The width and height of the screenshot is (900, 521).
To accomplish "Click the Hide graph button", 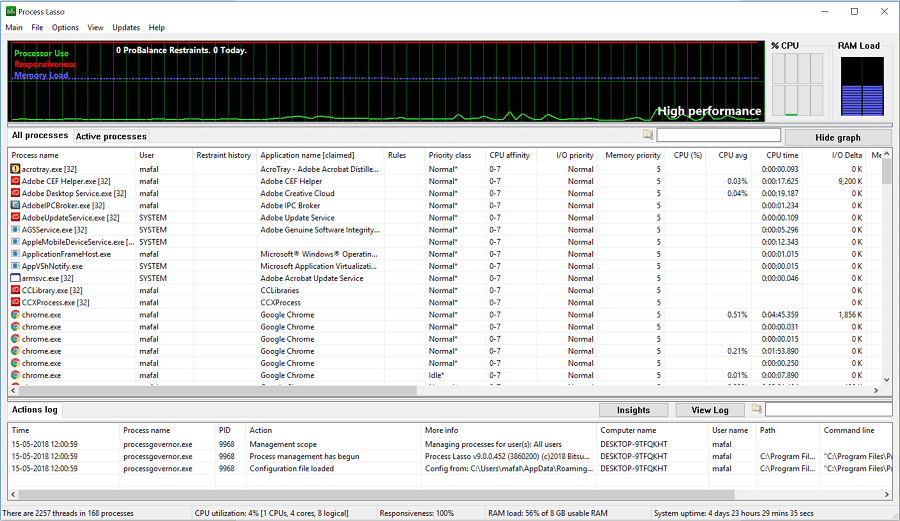I will 837,137.
